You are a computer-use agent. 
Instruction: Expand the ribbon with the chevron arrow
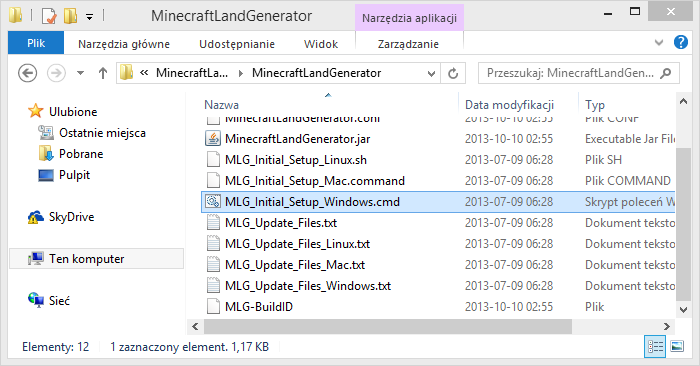pyautogui.click(x=659, y=43)
